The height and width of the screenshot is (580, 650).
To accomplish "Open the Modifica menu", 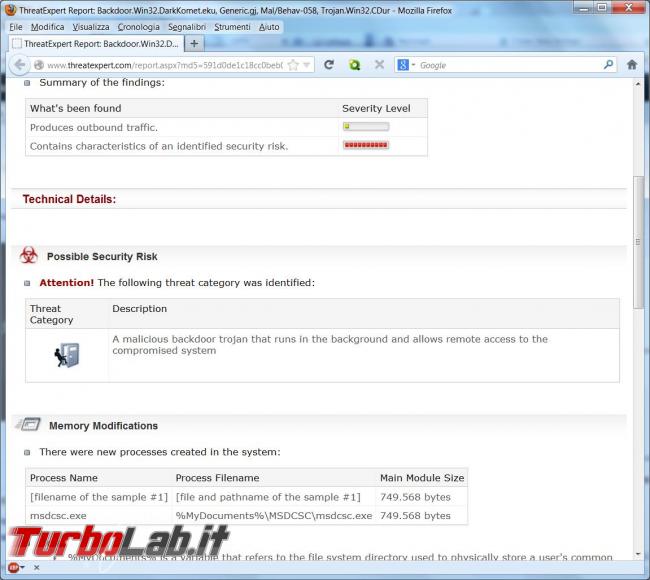I will 47,27.
